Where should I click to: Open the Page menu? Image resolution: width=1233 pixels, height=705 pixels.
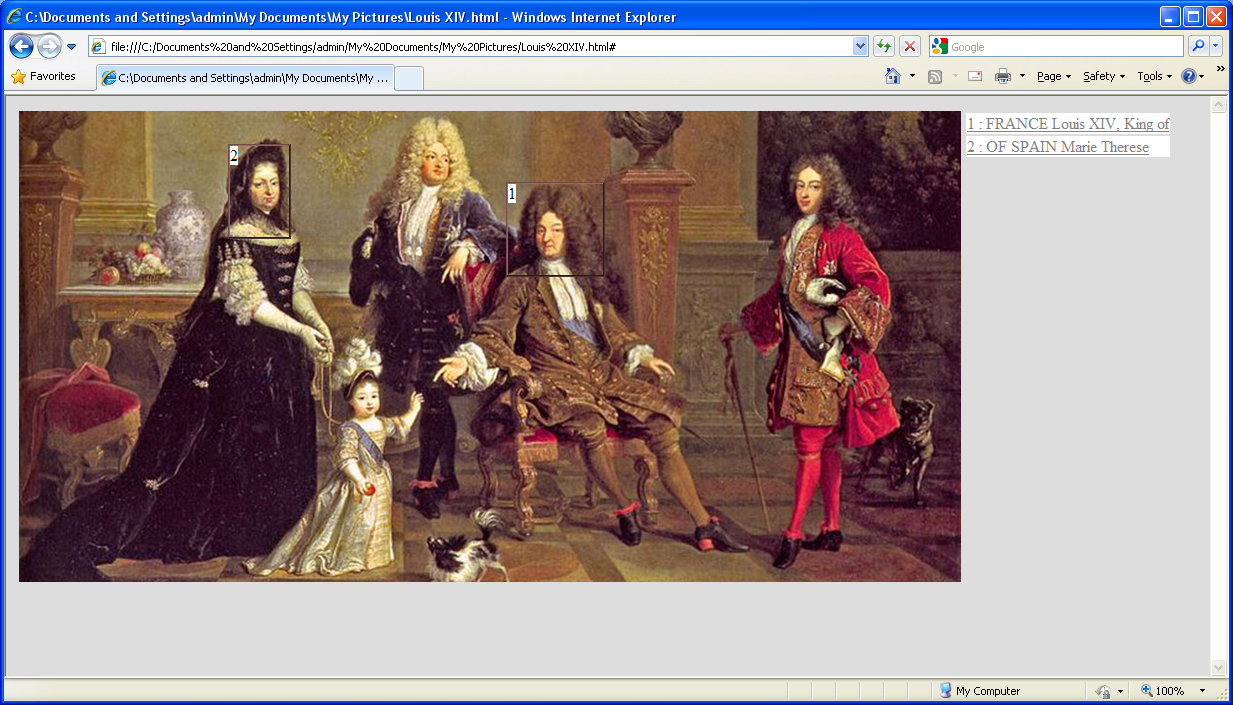(1054, 76)
